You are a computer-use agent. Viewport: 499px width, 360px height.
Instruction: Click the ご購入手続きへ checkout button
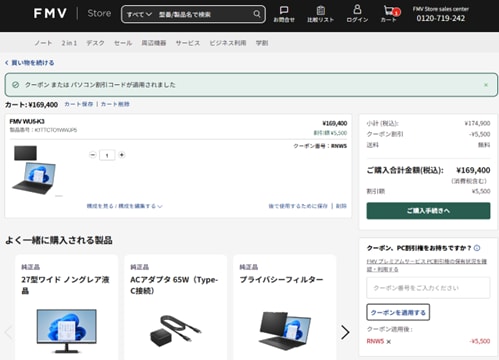click(428, 211)
